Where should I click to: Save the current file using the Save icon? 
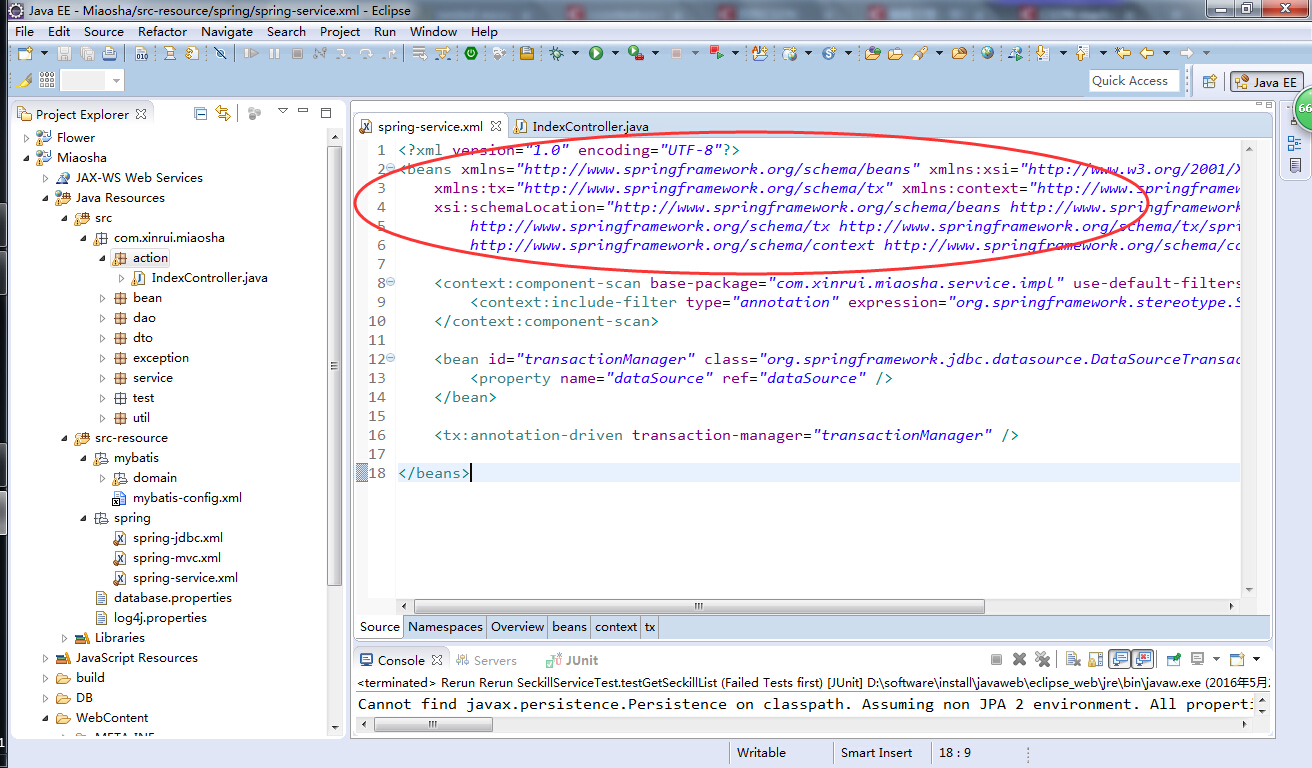pyautogui.click(x=62, y=52)
